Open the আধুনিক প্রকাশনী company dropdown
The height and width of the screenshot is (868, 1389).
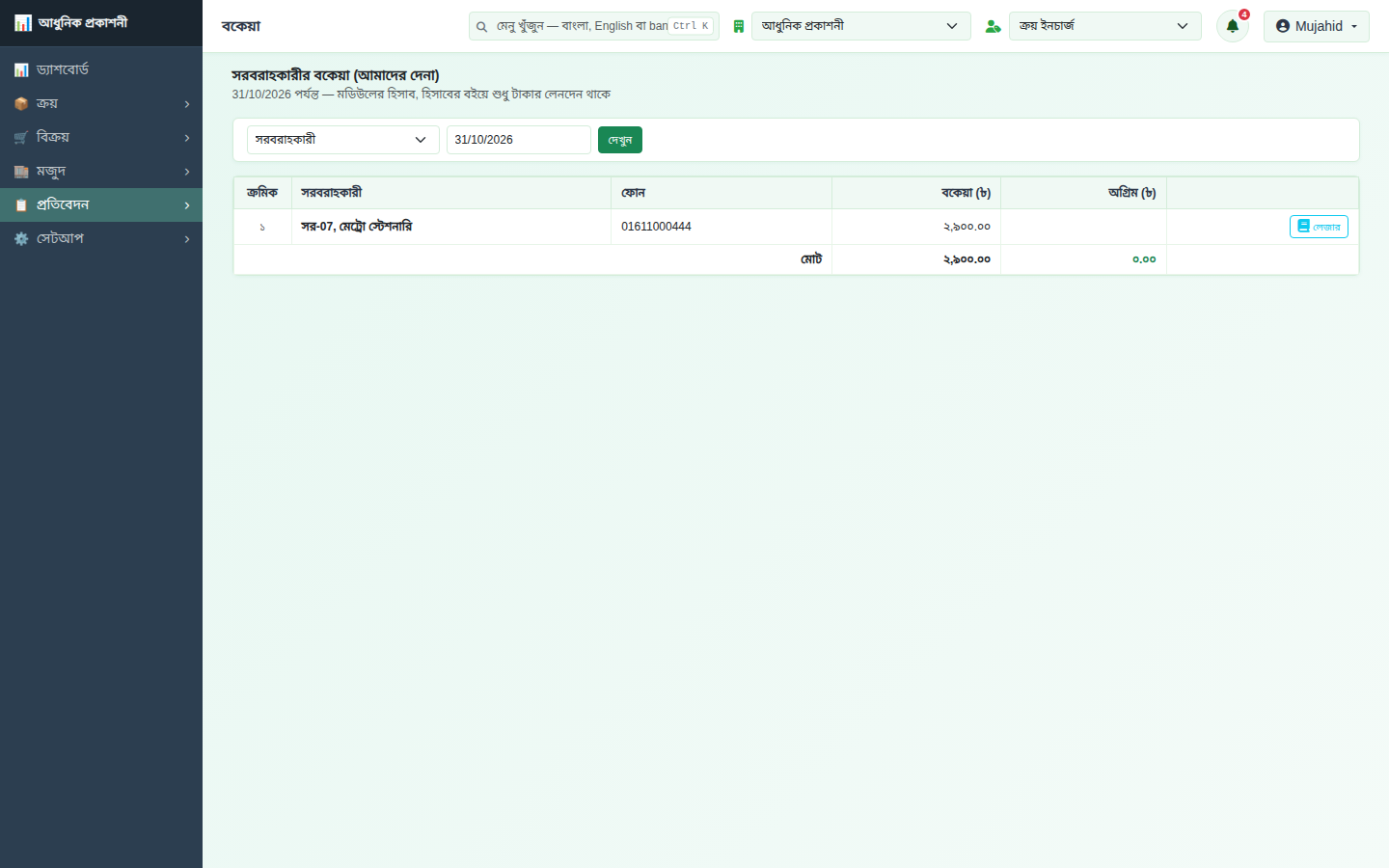[860, 26]
